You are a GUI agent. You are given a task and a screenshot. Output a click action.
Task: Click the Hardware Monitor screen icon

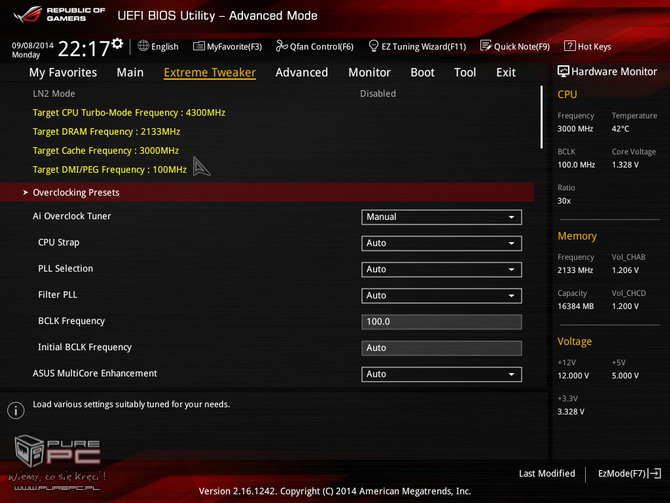[x=563, y=71]
